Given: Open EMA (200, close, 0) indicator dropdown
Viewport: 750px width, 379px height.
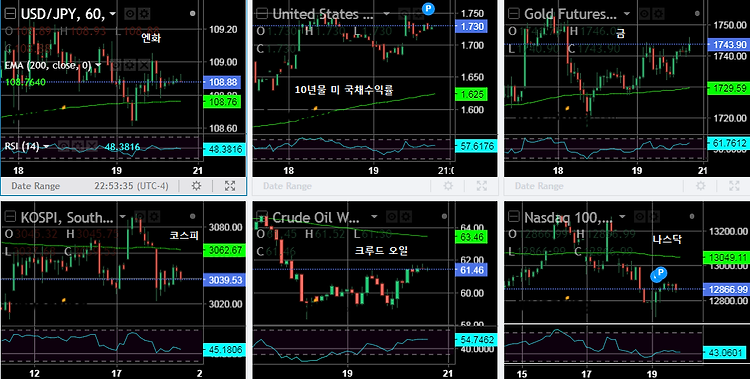Looking at the screenshot, I should click(x=98, y=65).
